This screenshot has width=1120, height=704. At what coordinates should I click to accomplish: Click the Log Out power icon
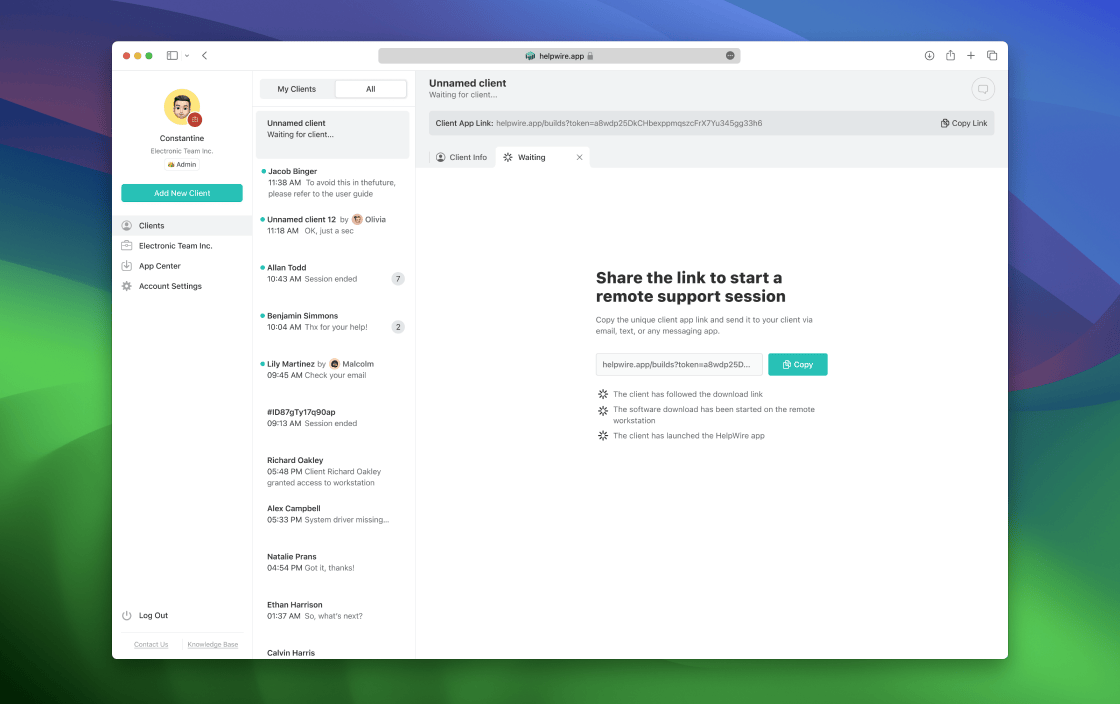[x=126, y=615]
